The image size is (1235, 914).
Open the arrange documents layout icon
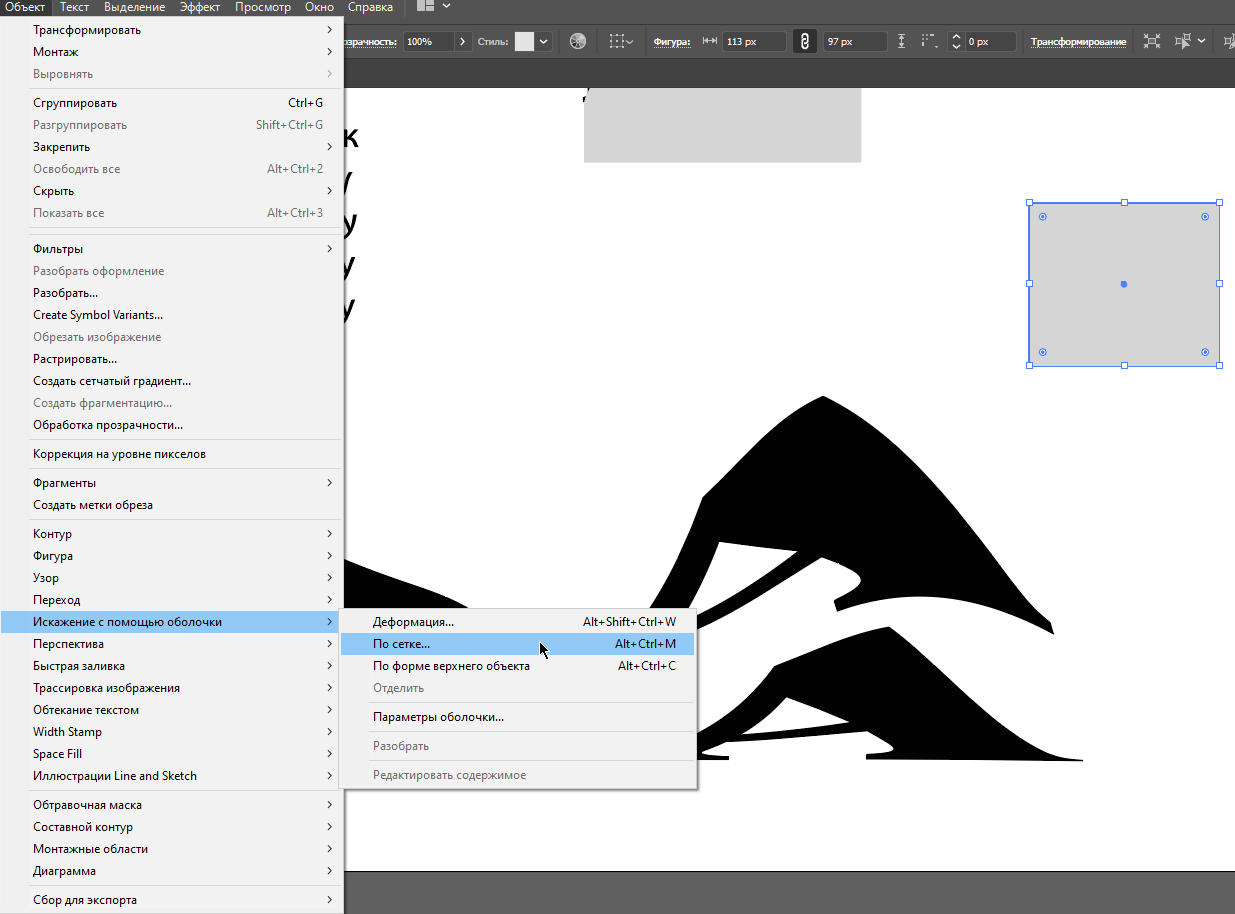426,7
